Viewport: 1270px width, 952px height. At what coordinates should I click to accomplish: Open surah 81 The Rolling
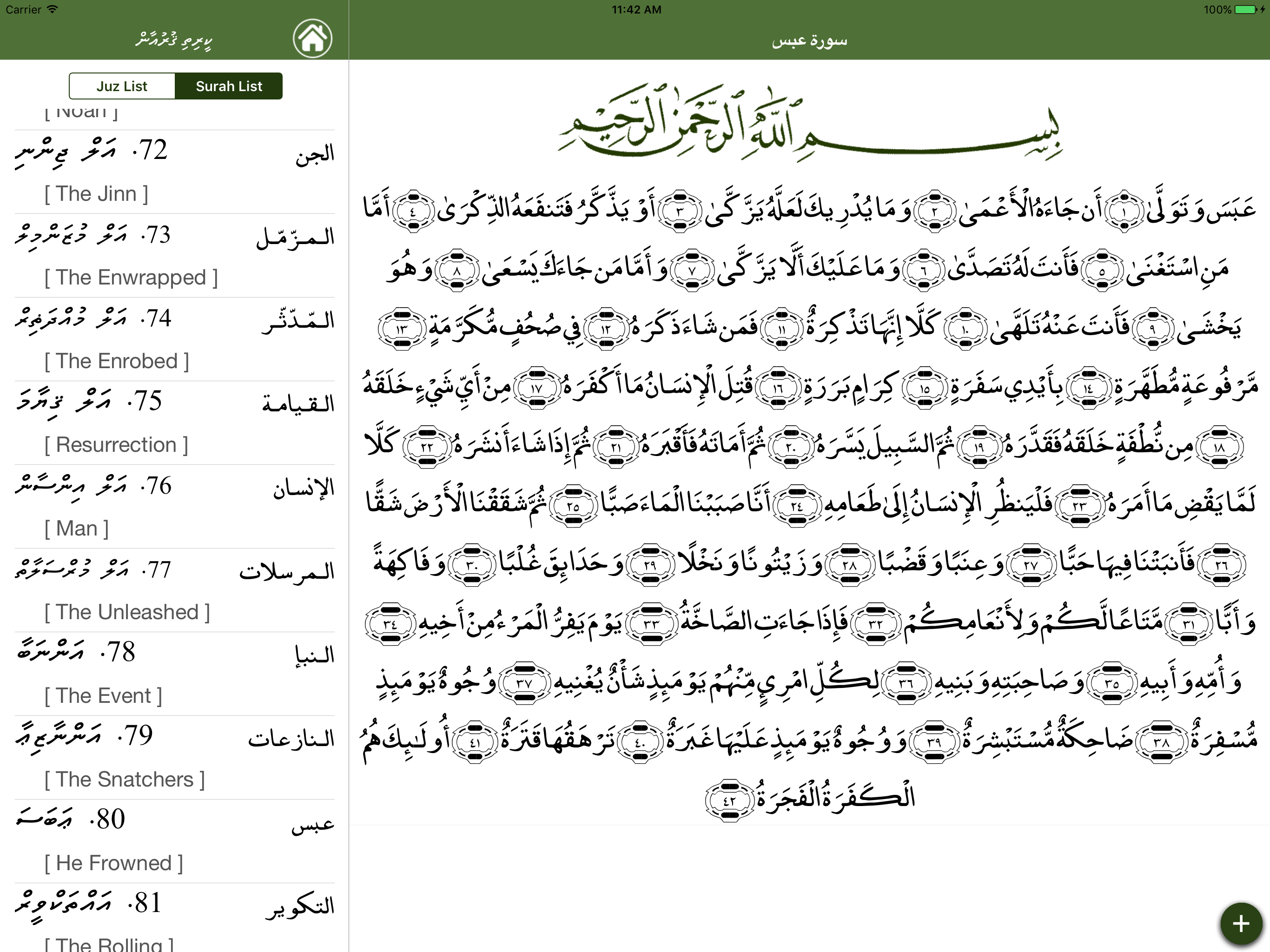tap(174, 918)
